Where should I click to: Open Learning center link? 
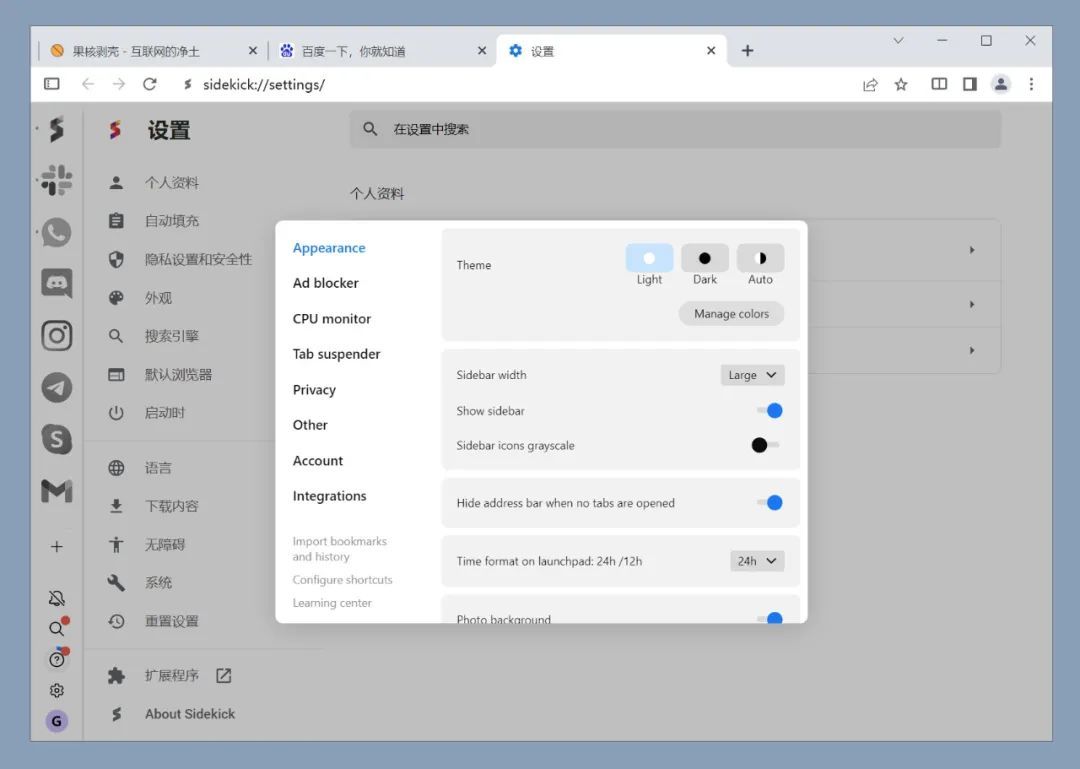tap(332, 603)
